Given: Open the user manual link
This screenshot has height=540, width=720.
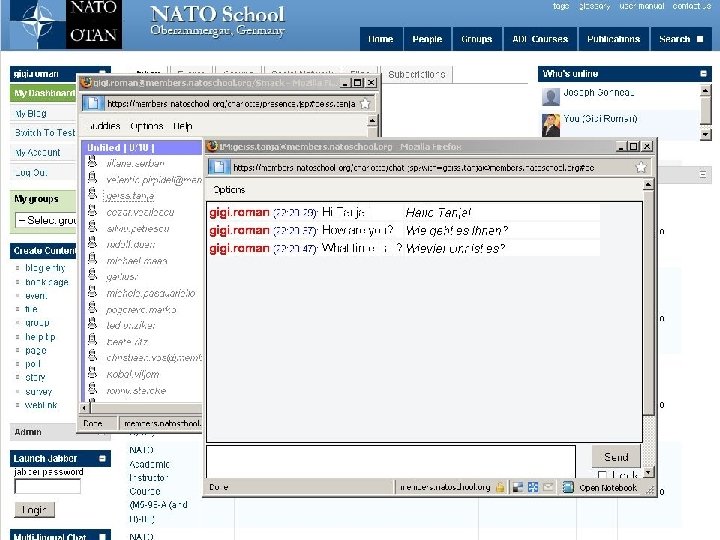Looking at the screenshot, I should pos(641,6).
